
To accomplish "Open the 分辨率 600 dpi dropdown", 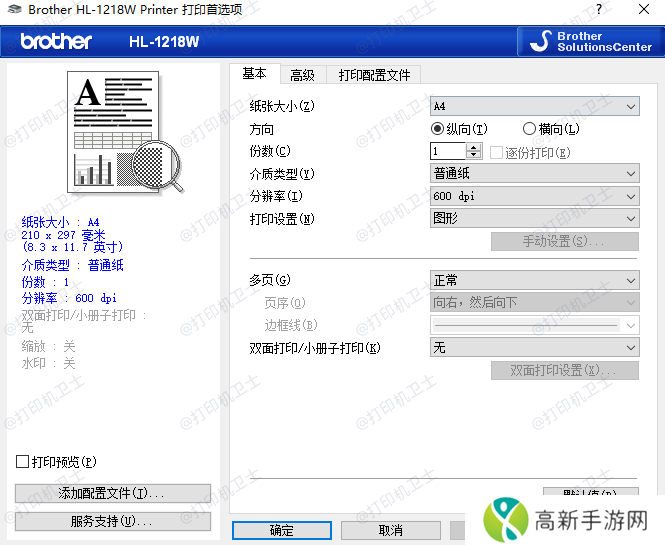I will (x=534, y=196).
